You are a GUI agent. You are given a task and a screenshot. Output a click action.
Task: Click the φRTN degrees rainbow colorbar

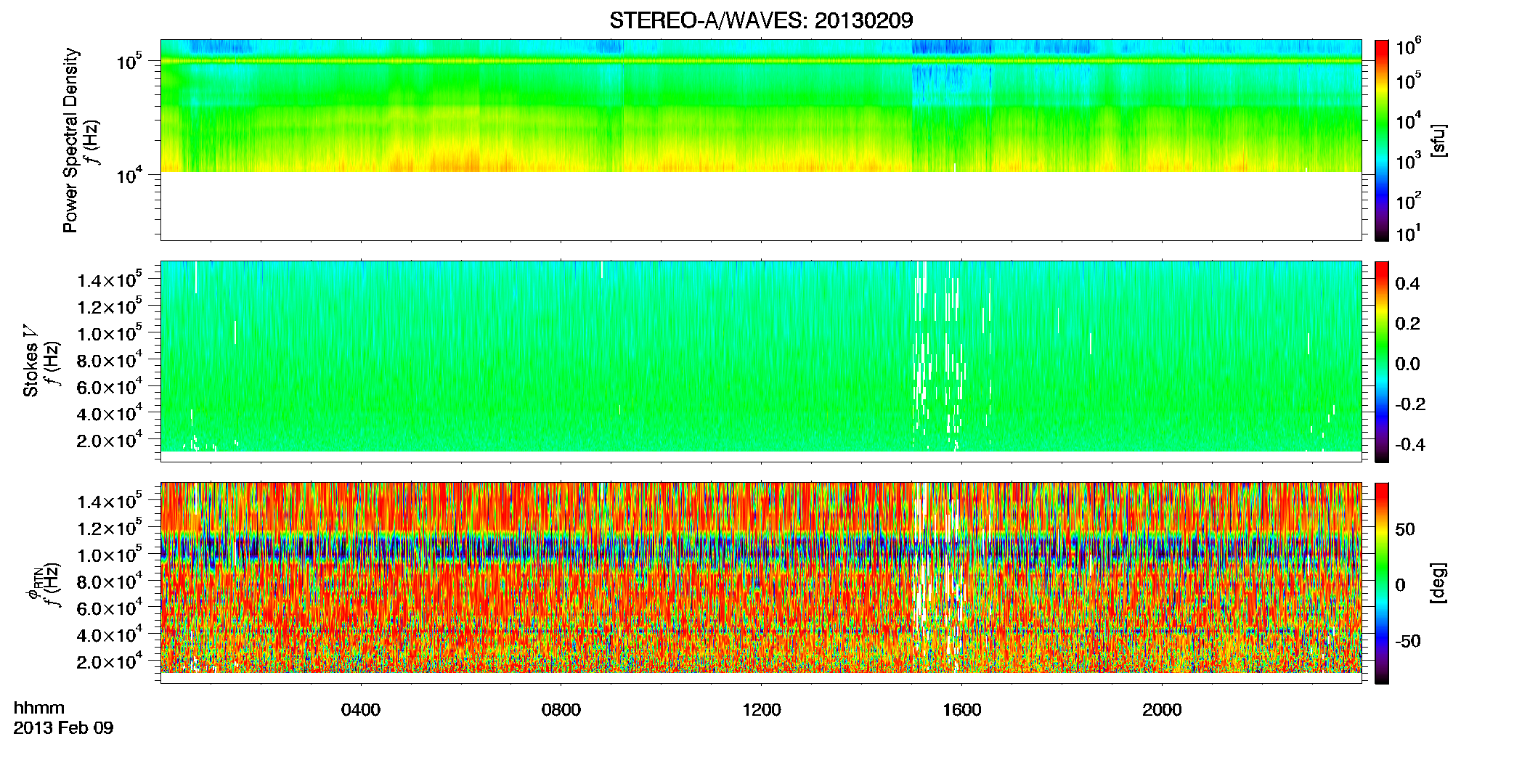[1382, 583]
